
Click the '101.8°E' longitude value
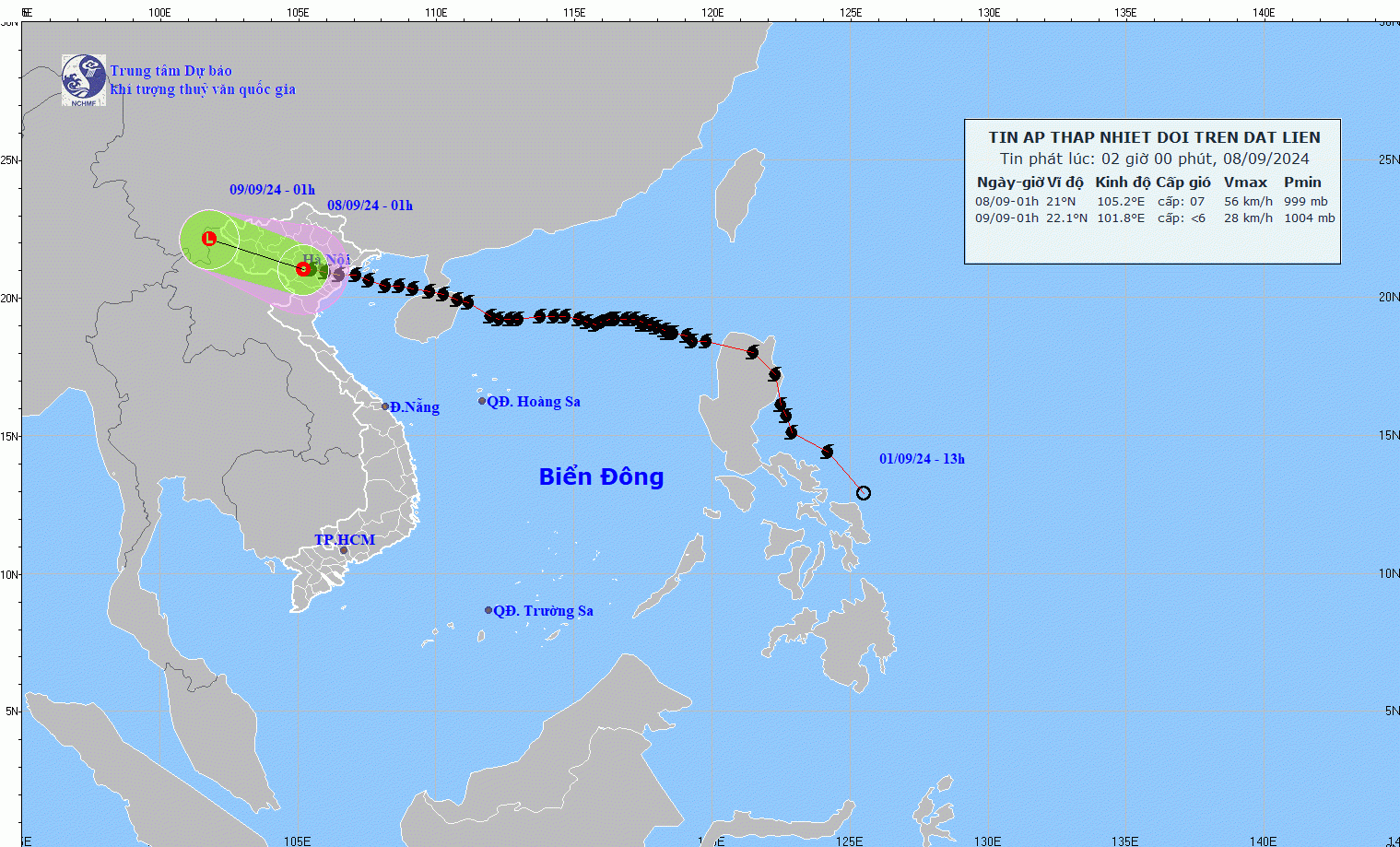[1121, 218]
